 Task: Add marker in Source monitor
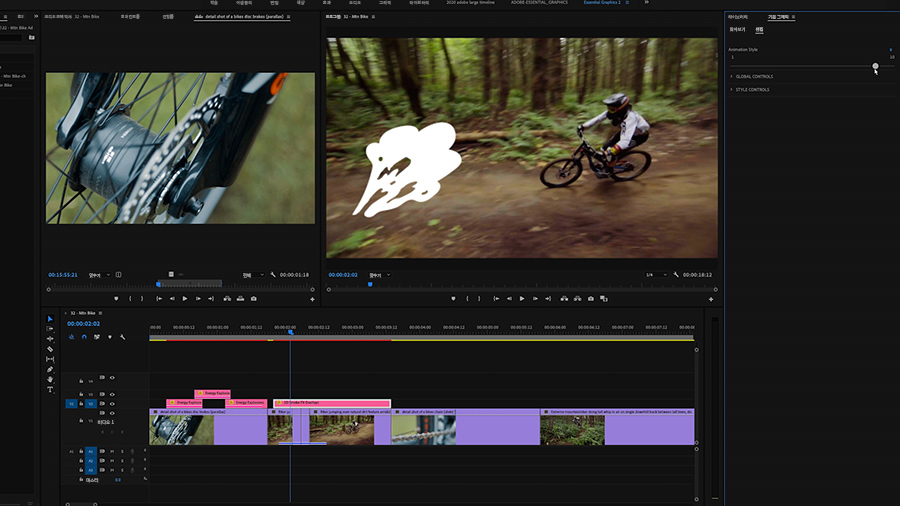[116, 298]
